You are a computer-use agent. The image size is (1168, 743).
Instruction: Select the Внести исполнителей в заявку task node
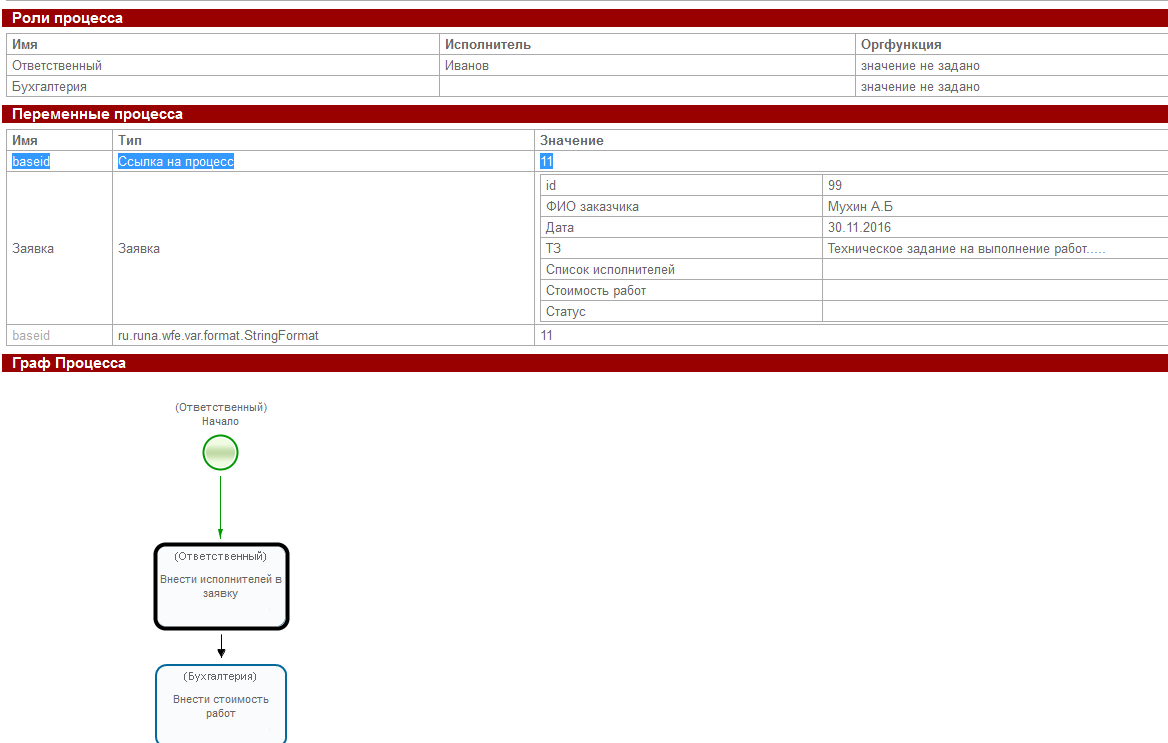[221, 587]
